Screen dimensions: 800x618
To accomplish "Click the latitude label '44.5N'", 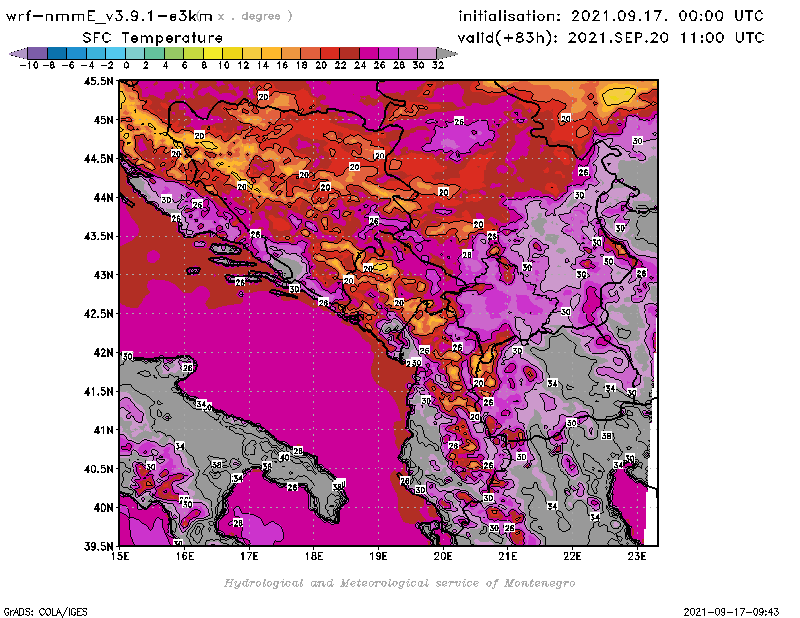I will (98, 159).
